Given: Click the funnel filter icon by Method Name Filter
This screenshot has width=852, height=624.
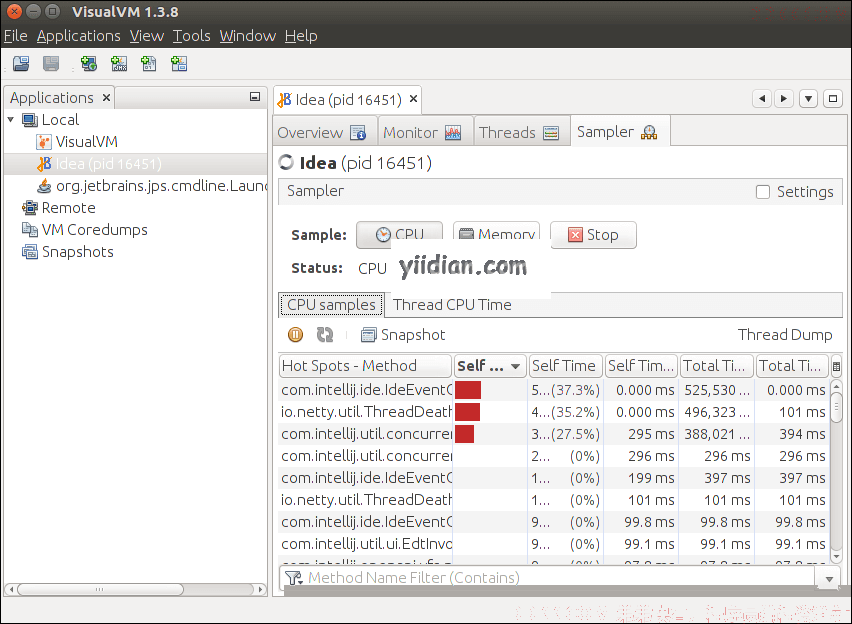Looking at the screenshot, I should 293,578.
